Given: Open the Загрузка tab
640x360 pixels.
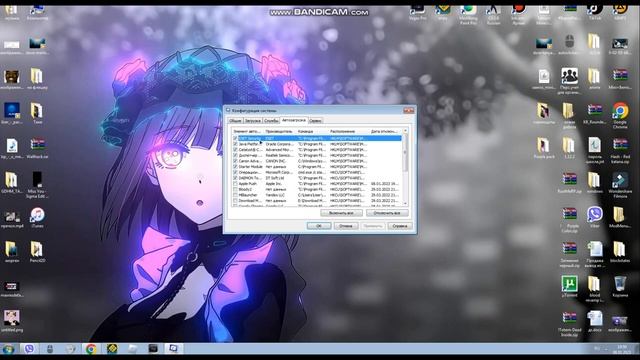Looking at the screenshot, I should tap(253, 121).
